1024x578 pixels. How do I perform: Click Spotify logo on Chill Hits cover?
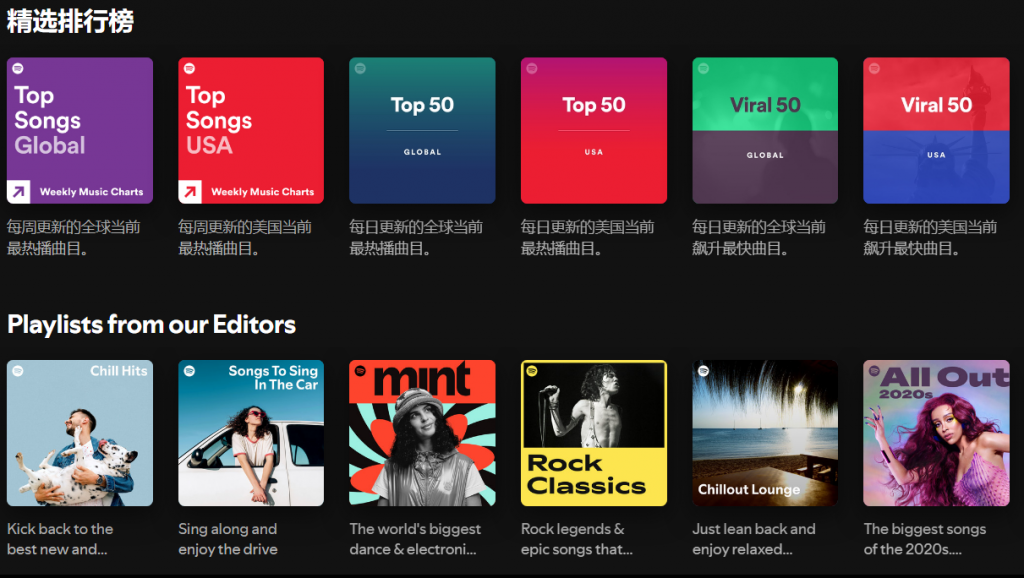[18, 371]
